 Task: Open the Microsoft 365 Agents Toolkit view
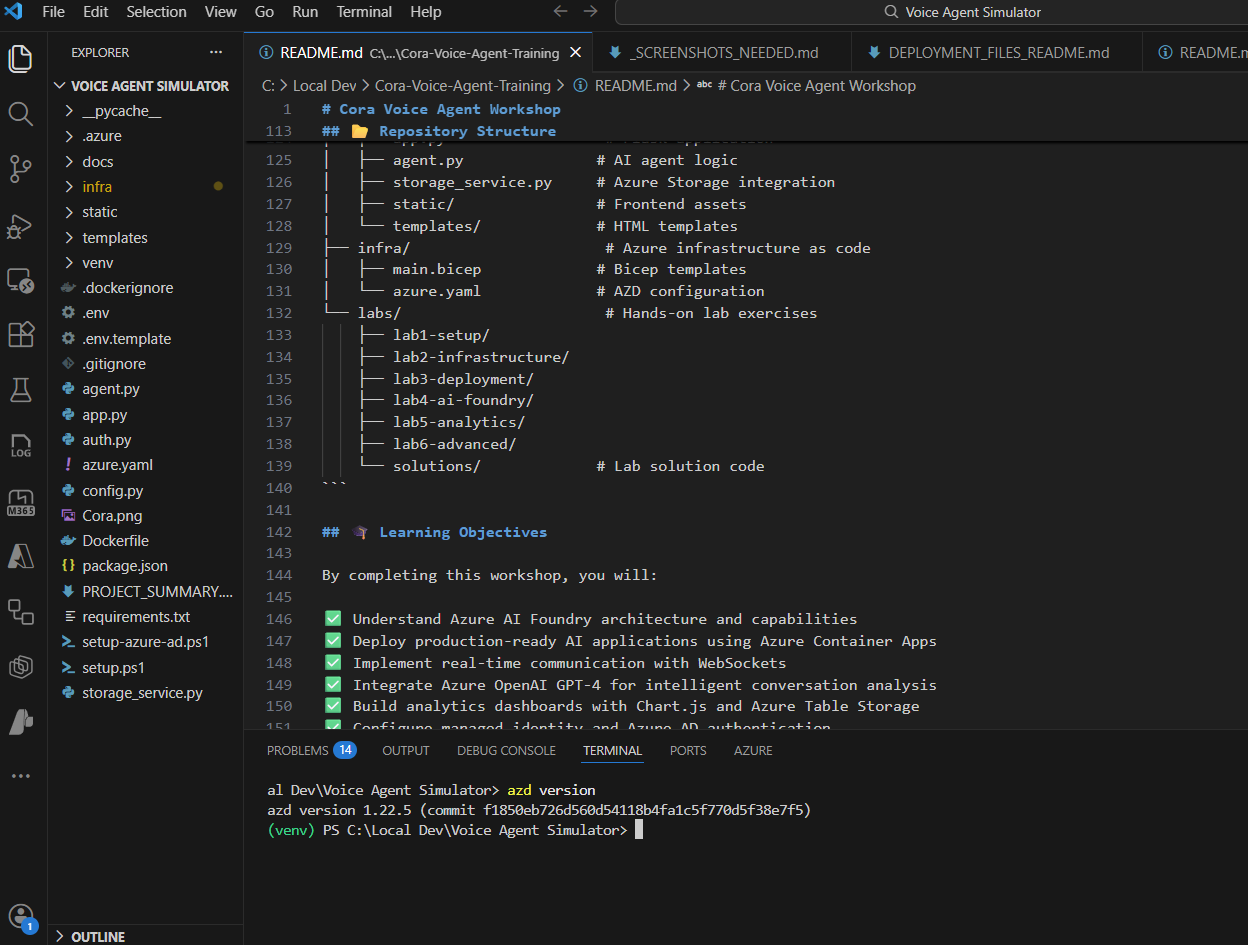click(21, 500)
